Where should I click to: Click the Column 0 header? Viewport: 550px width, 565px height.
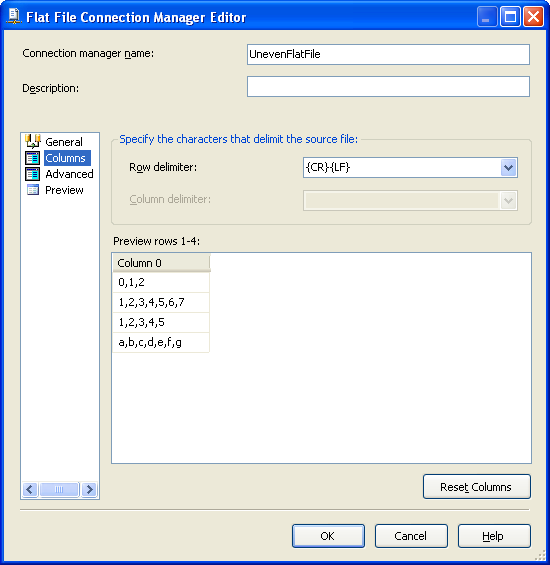point(161,263)
